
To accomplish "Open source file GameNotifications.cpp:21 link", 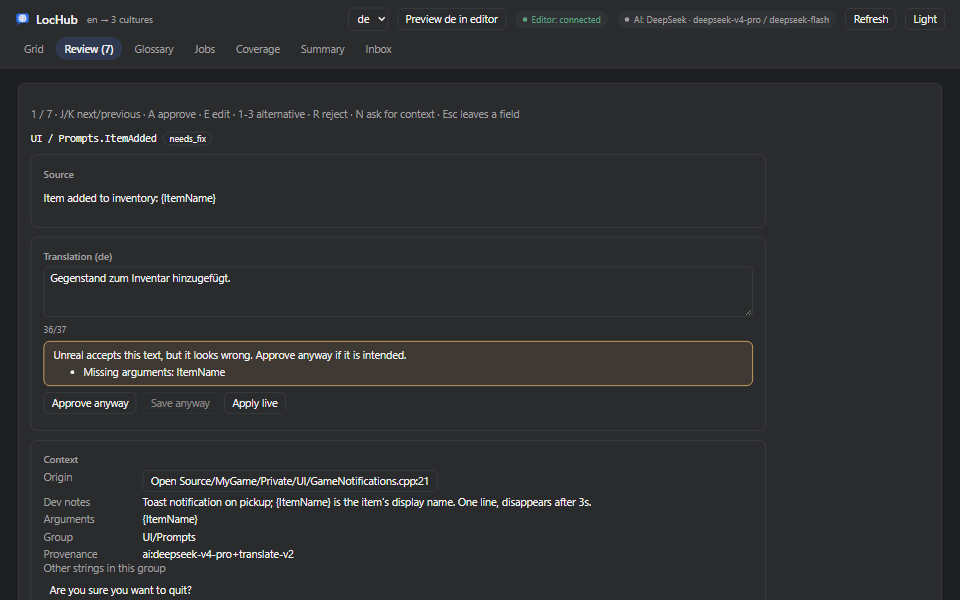I will click(290, 481).
